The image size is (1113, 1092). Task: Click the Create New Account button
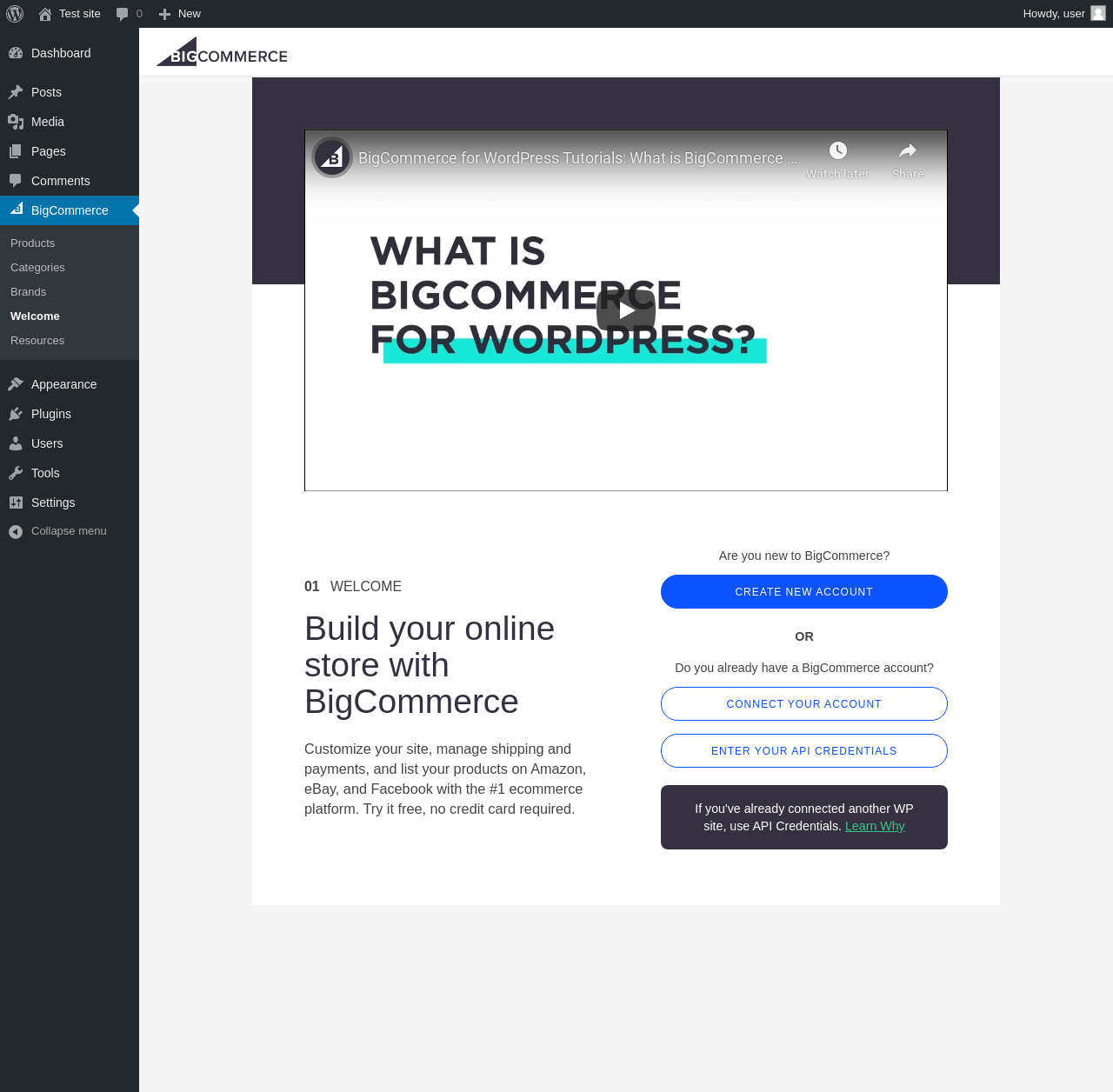pos(804,592)
